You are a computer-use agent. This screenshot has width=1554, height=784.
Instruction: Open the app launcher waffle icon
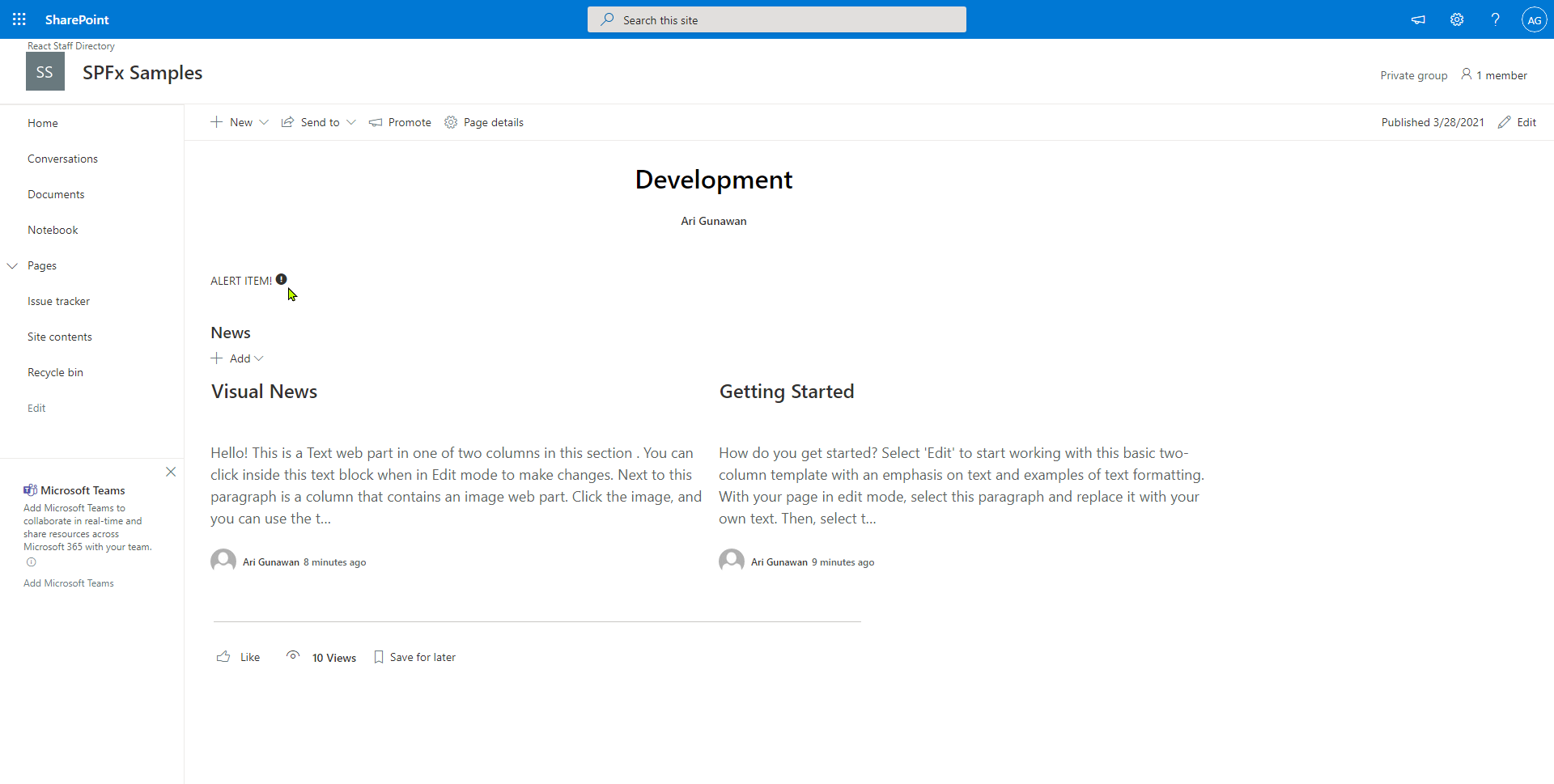(19, 19)
